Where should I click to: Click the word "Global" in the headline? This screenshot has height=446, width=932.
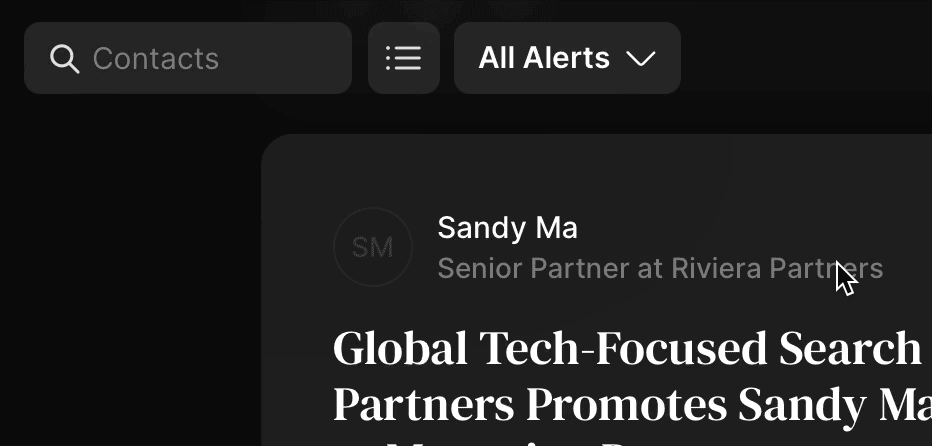pos(400,348)
